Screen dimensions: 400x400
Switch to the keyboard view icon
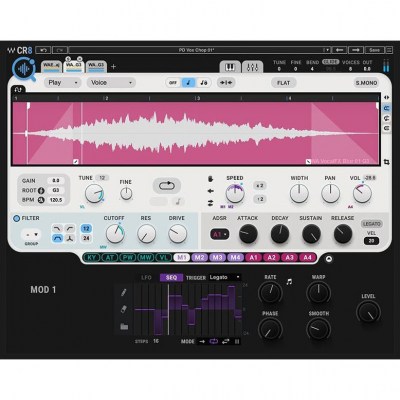(x=230, y=67)
